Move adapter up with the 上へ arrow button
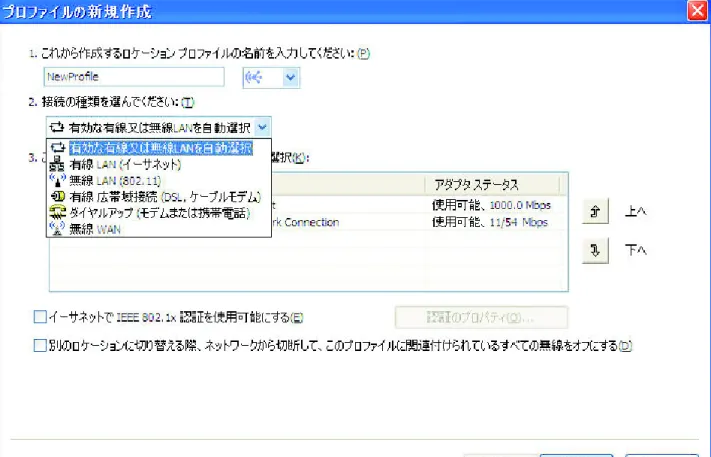This screenshot has height=457, width=711. (595, 211)
